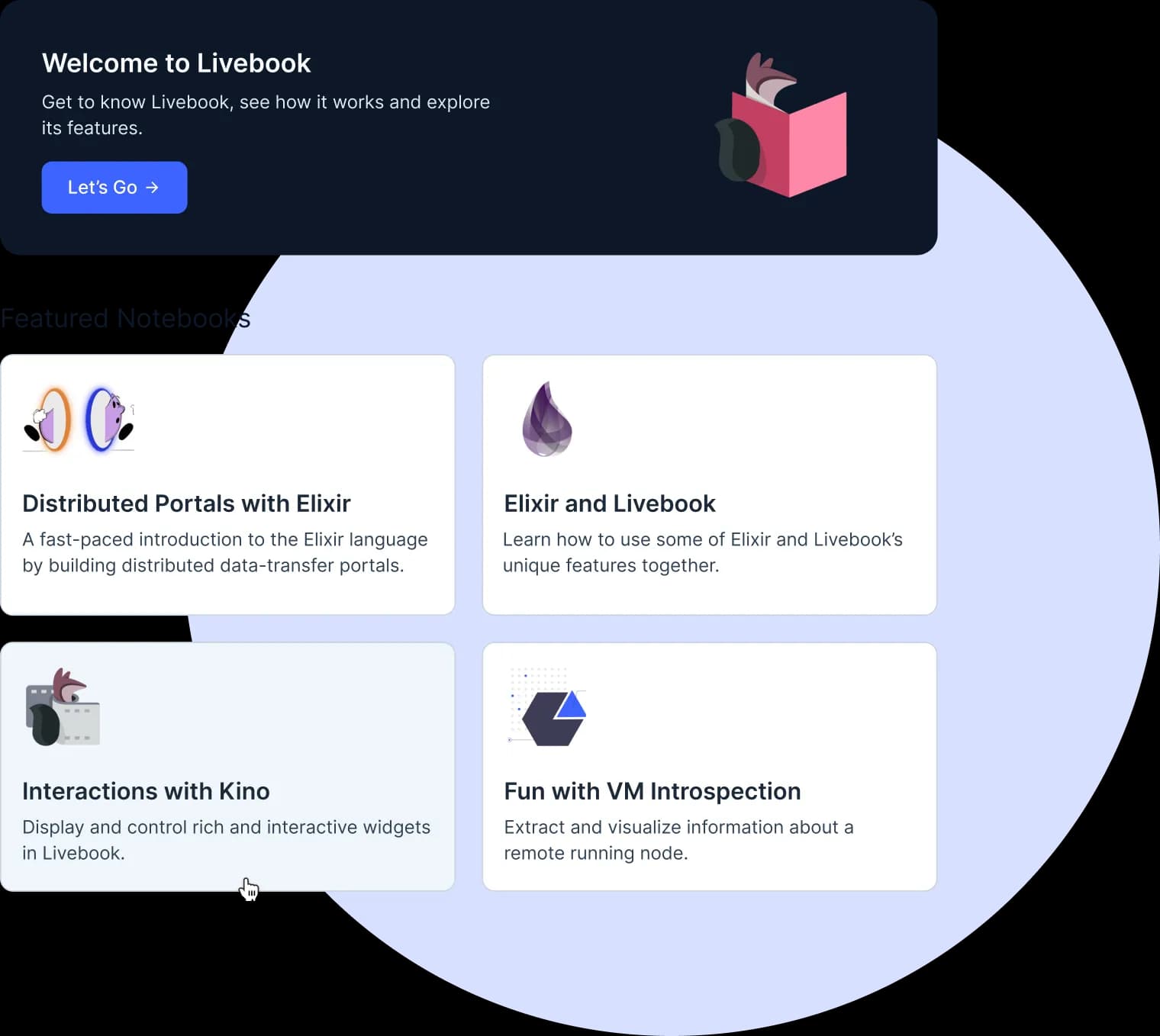Viewport: 1160px width, 1036px height.
Task: Click the arrow icon in Let's Go
Action: [x=152, y=188]
